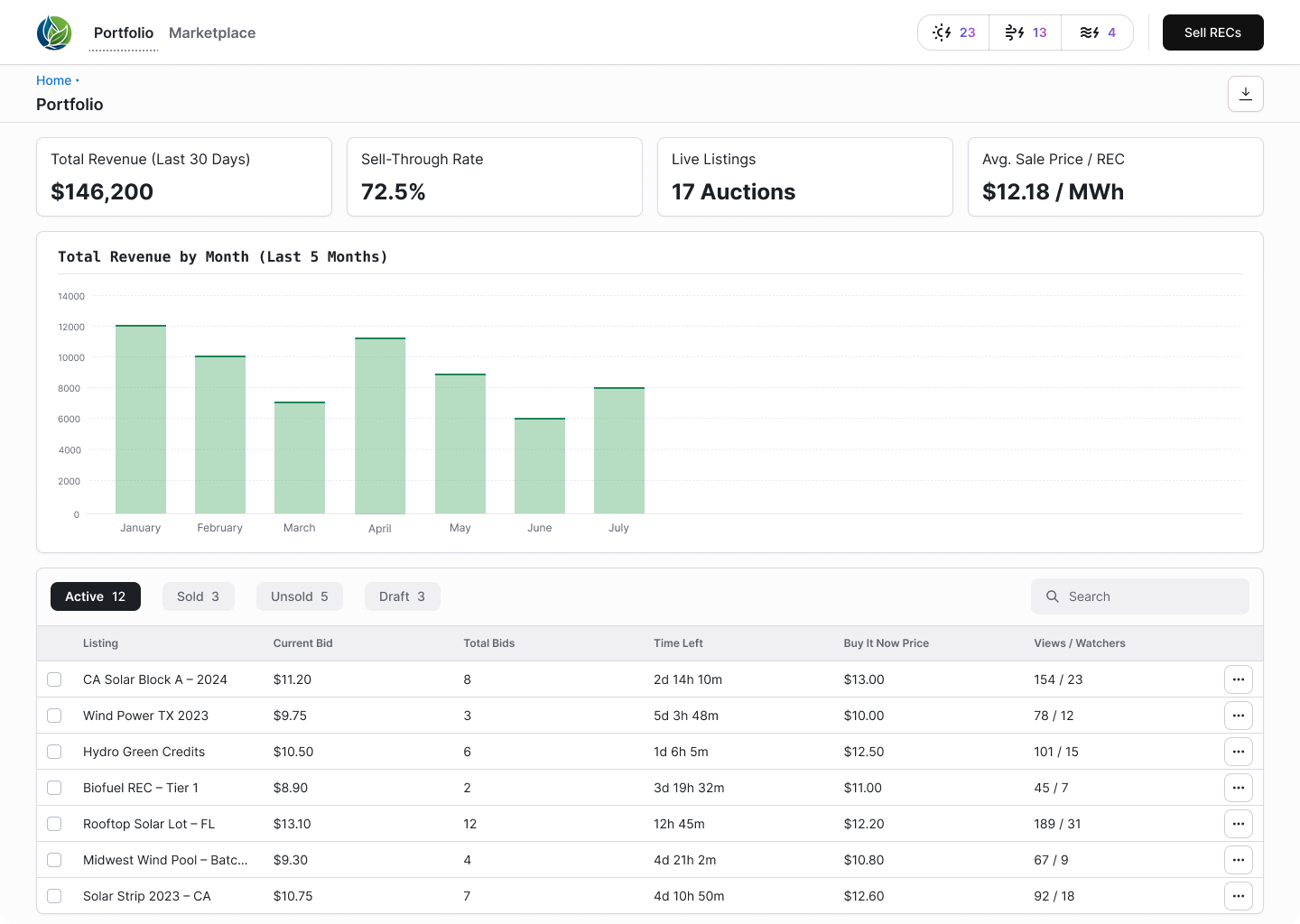This screenshot has width=1300, height=924.
Task: Open more options for Hydro Green Credits
Action: pos(1238,752)
